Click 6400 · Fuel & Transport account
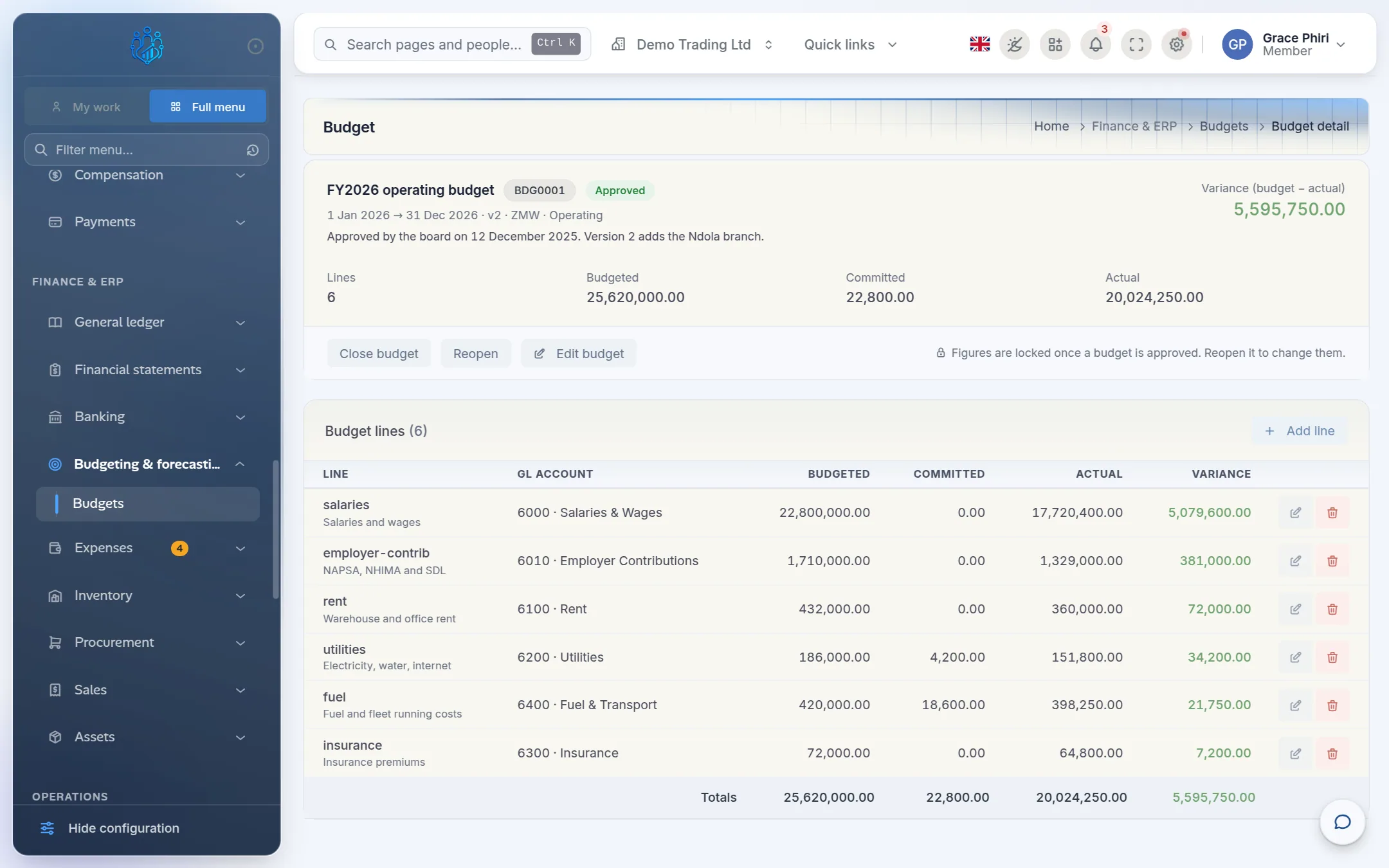 [587, 705]
